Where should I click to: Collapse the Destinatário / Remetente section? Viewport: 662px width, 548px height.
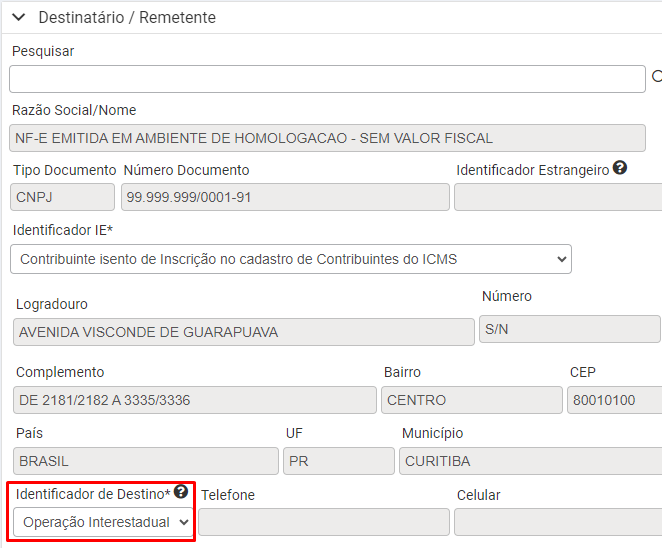[x=19, y=17]
